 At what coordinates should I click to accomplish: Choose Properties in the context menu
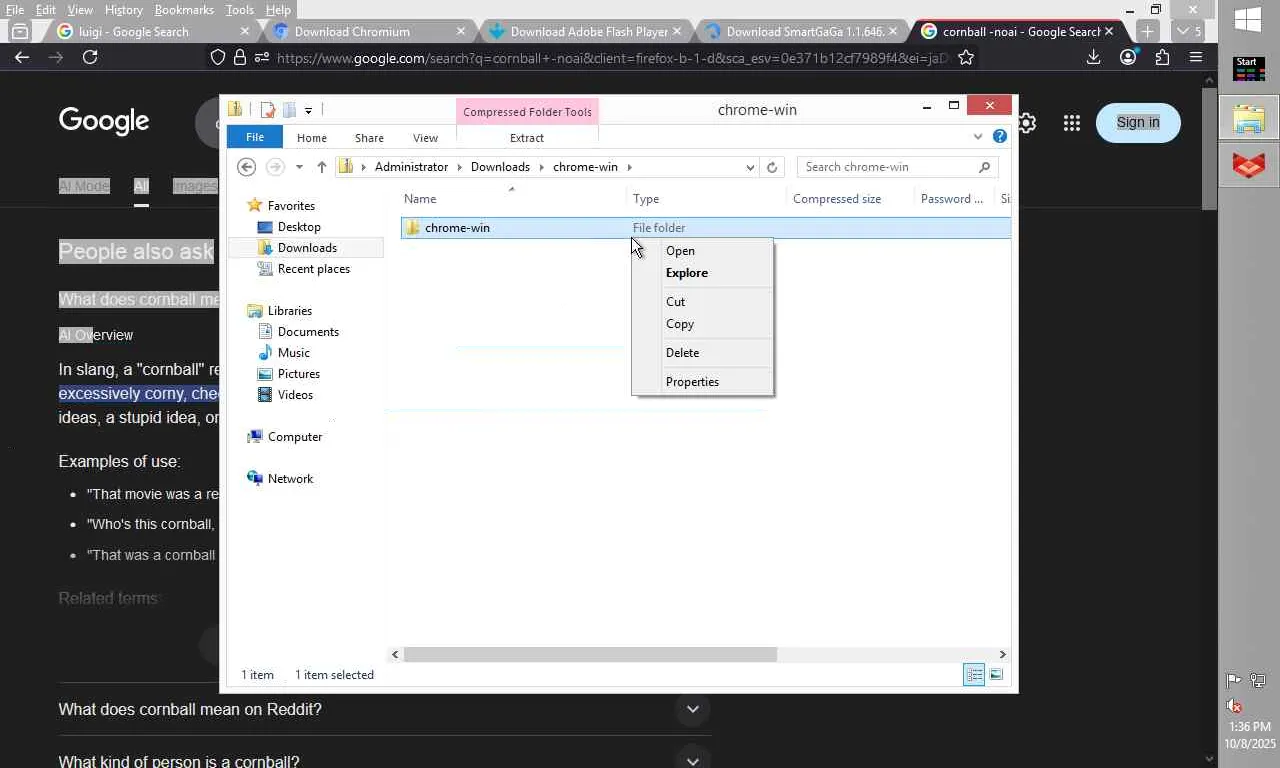click(702, 382)
